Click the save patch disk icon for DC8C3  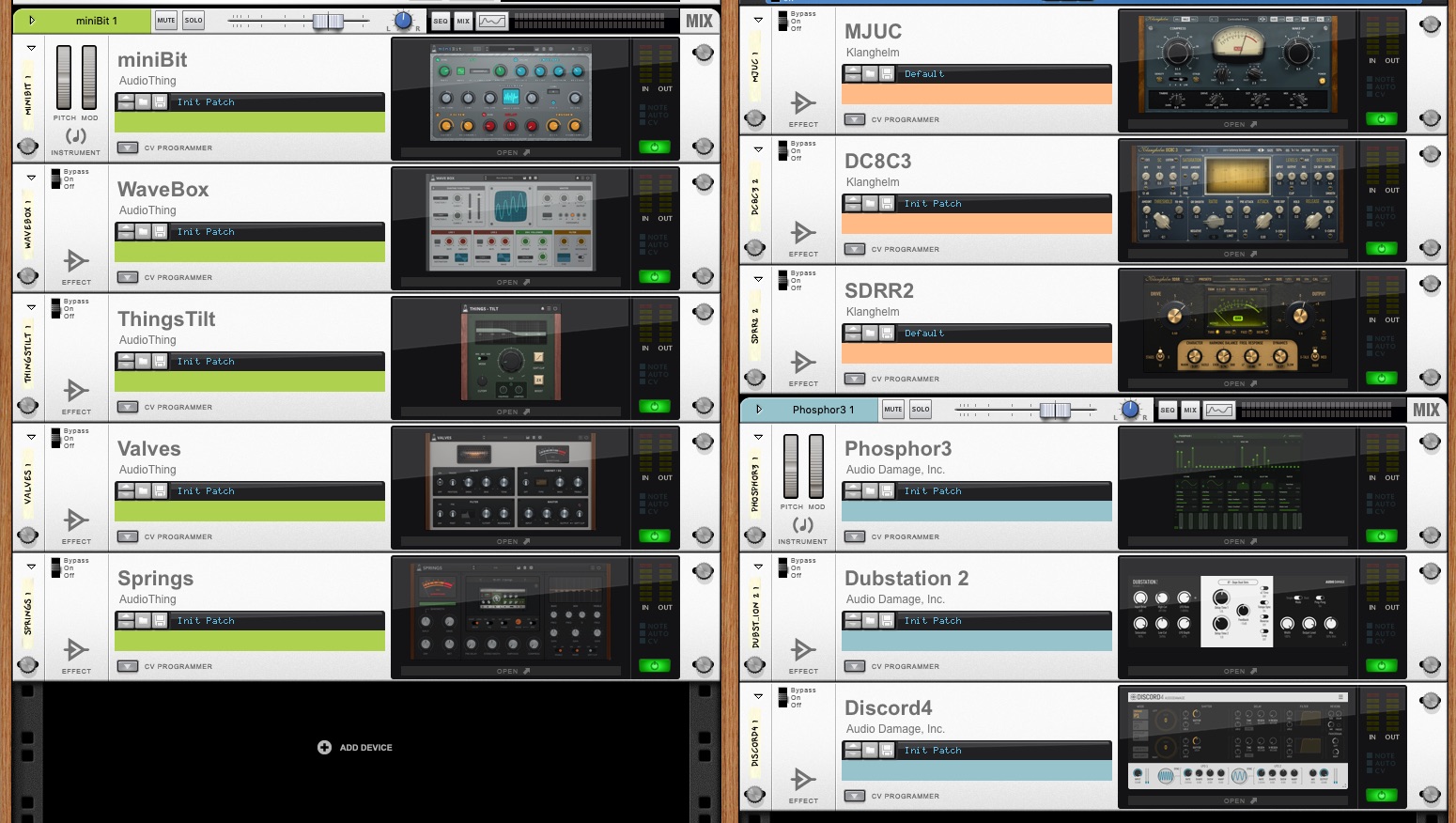pos(887,203)
